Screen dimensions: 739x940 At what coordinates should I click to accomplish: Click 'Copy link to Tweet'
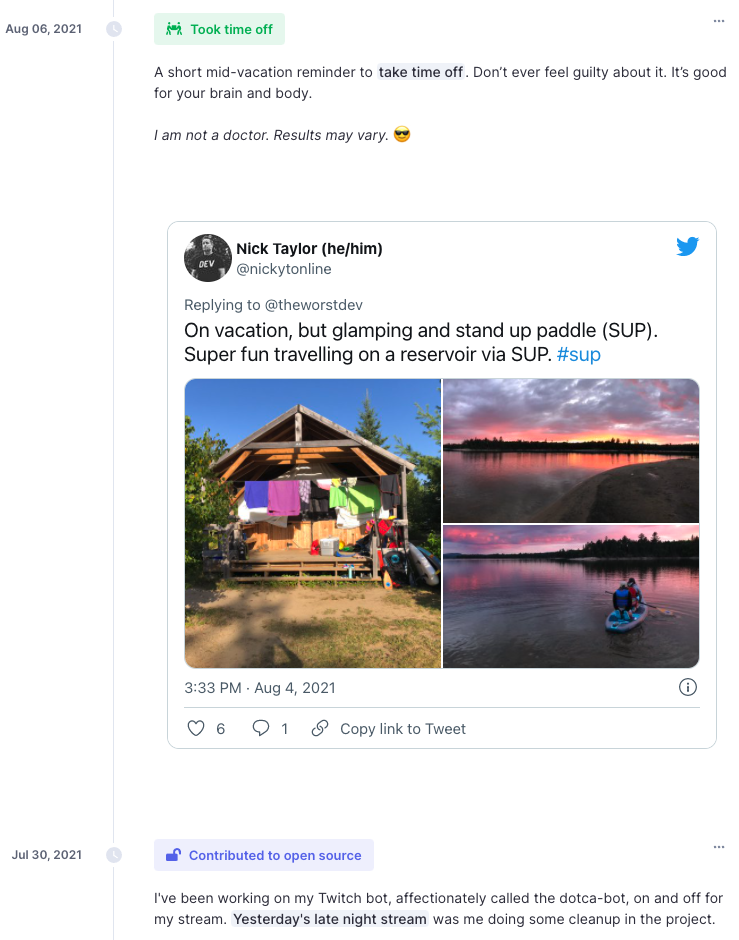402,729
